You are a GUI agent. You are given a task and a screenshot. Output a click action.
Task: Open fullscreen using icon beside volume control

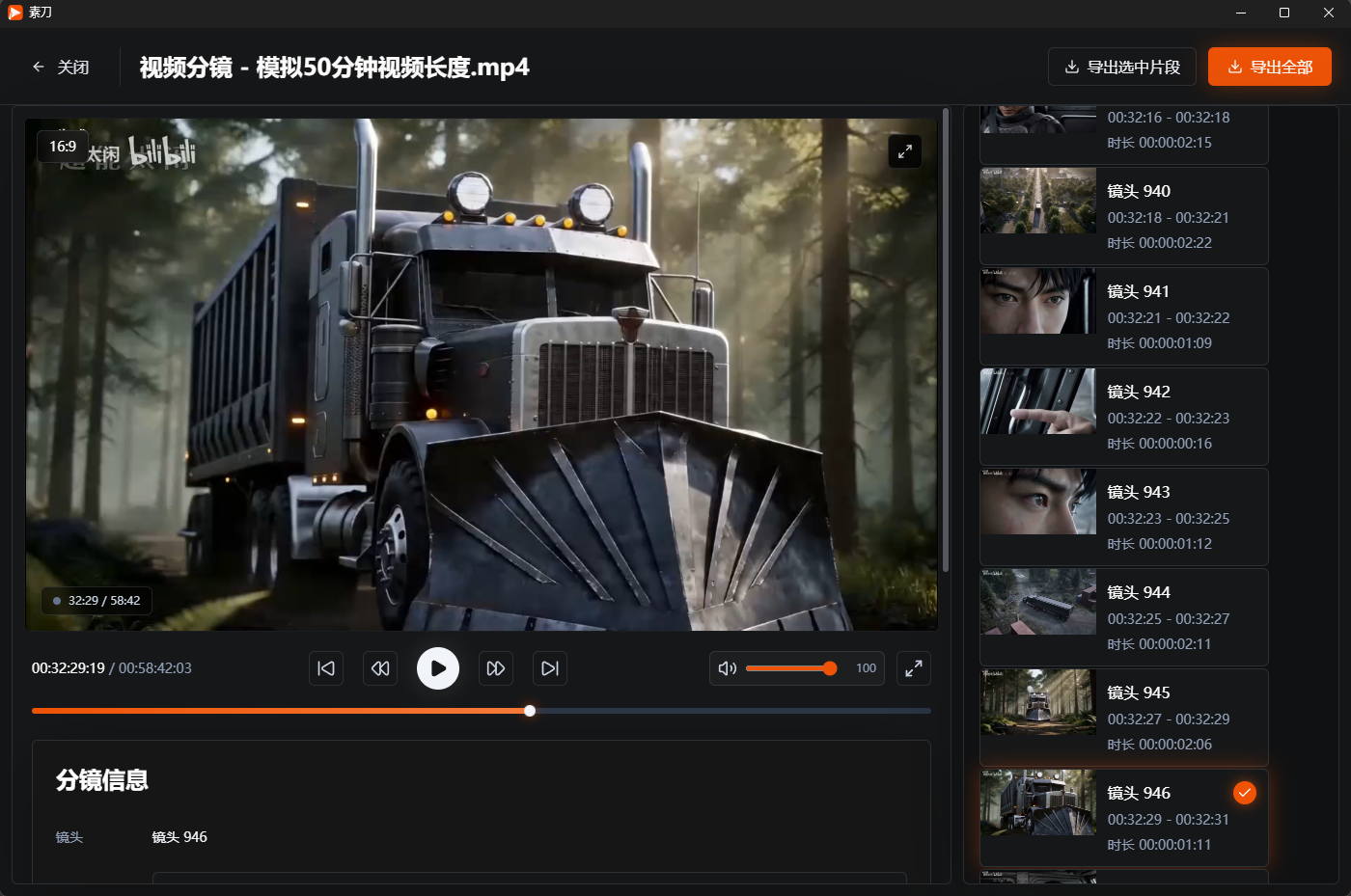point(914,668)
